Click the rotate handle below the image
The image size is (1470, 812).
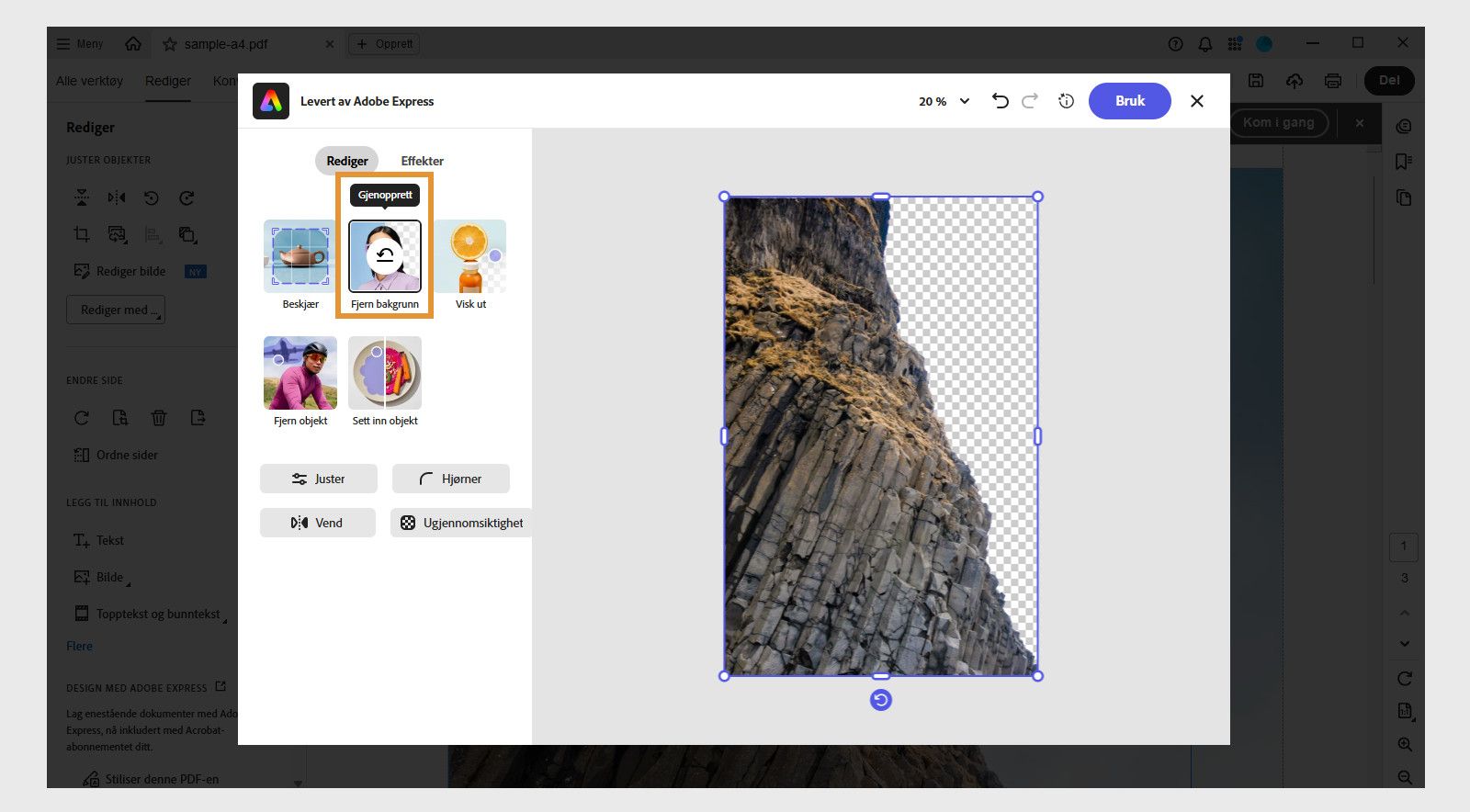(x=881, y=700)
